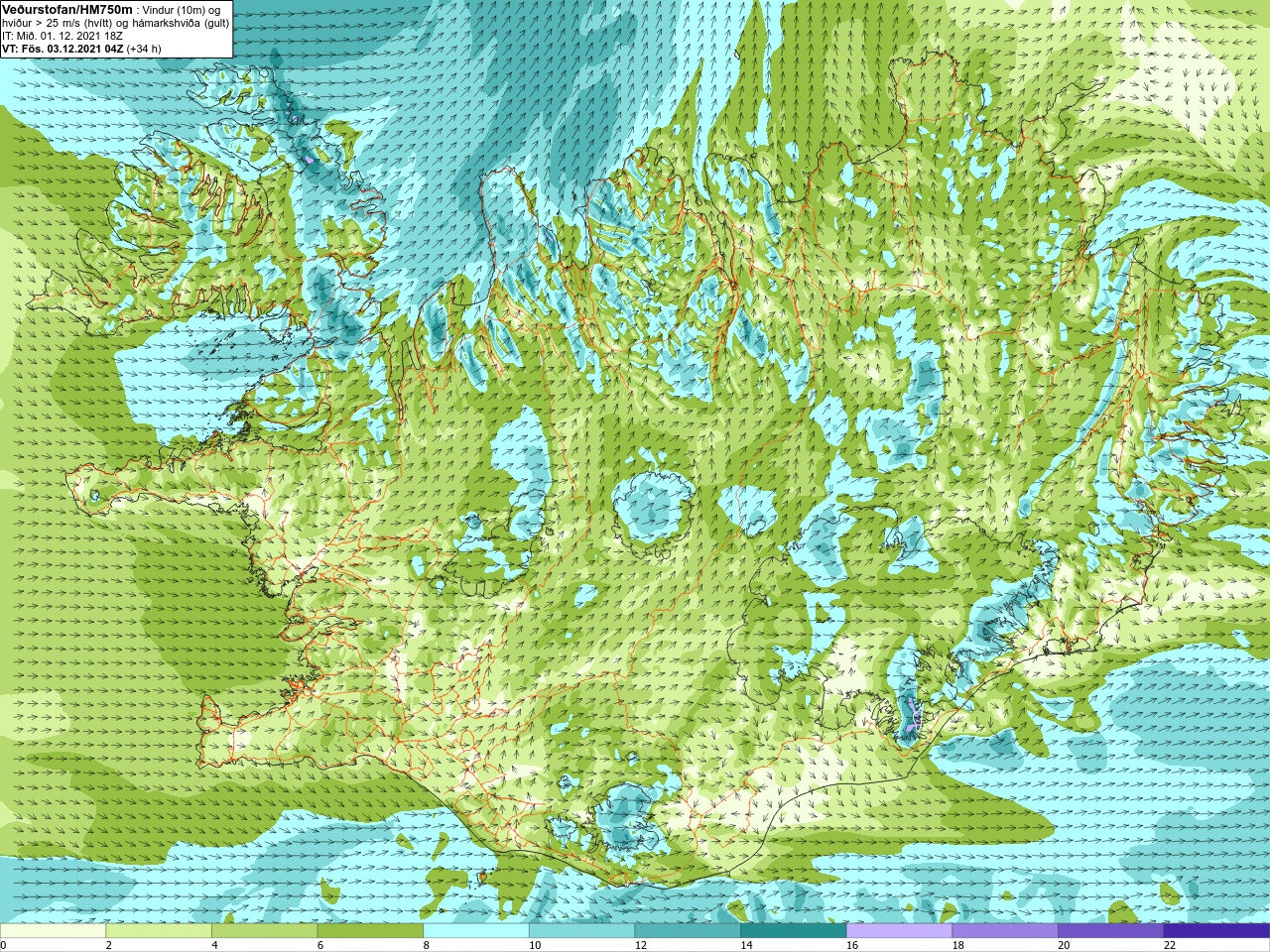Screen dimensions: 1270x952
Task: Click the '6' tick label on the scale
Action: 320,946
